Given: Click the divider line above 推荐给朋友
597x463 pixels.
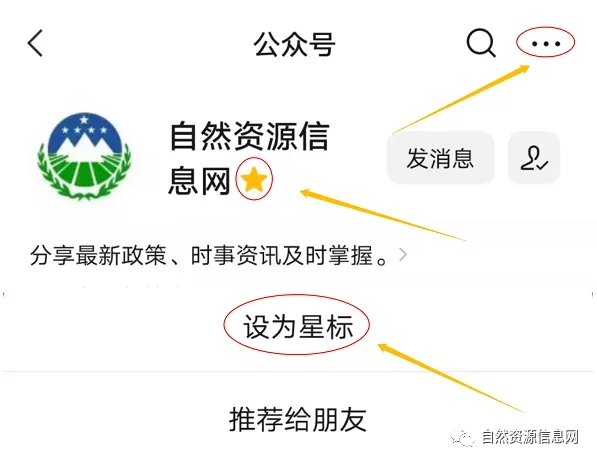Looking at the screenshot, I should pyautogui.click(x=298, y=371).
